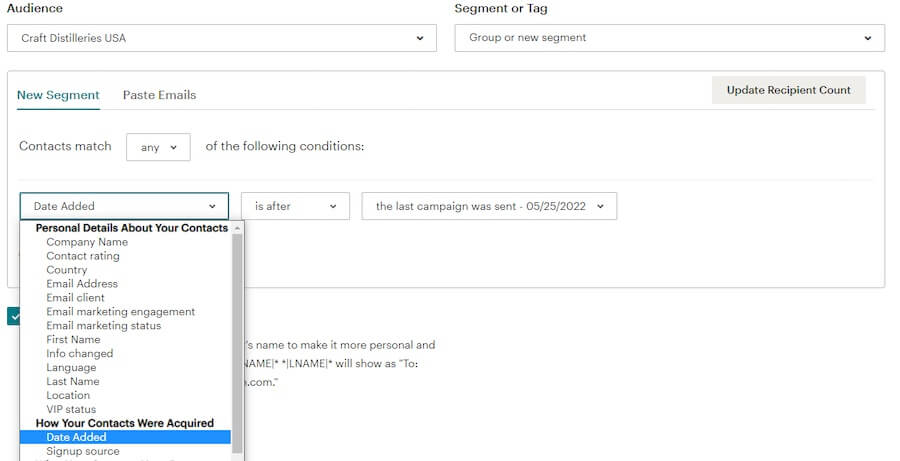Choose Email Address option

click(x=82, y=284)
